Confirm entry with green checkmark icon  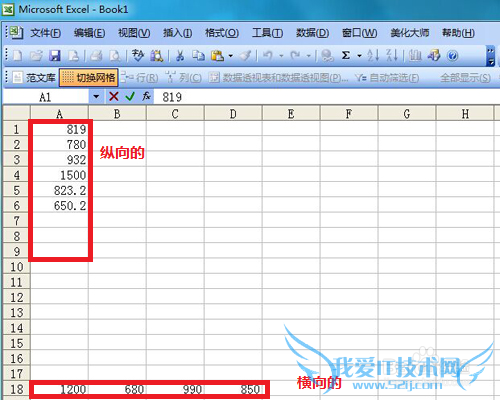click(x=130, y=97)
